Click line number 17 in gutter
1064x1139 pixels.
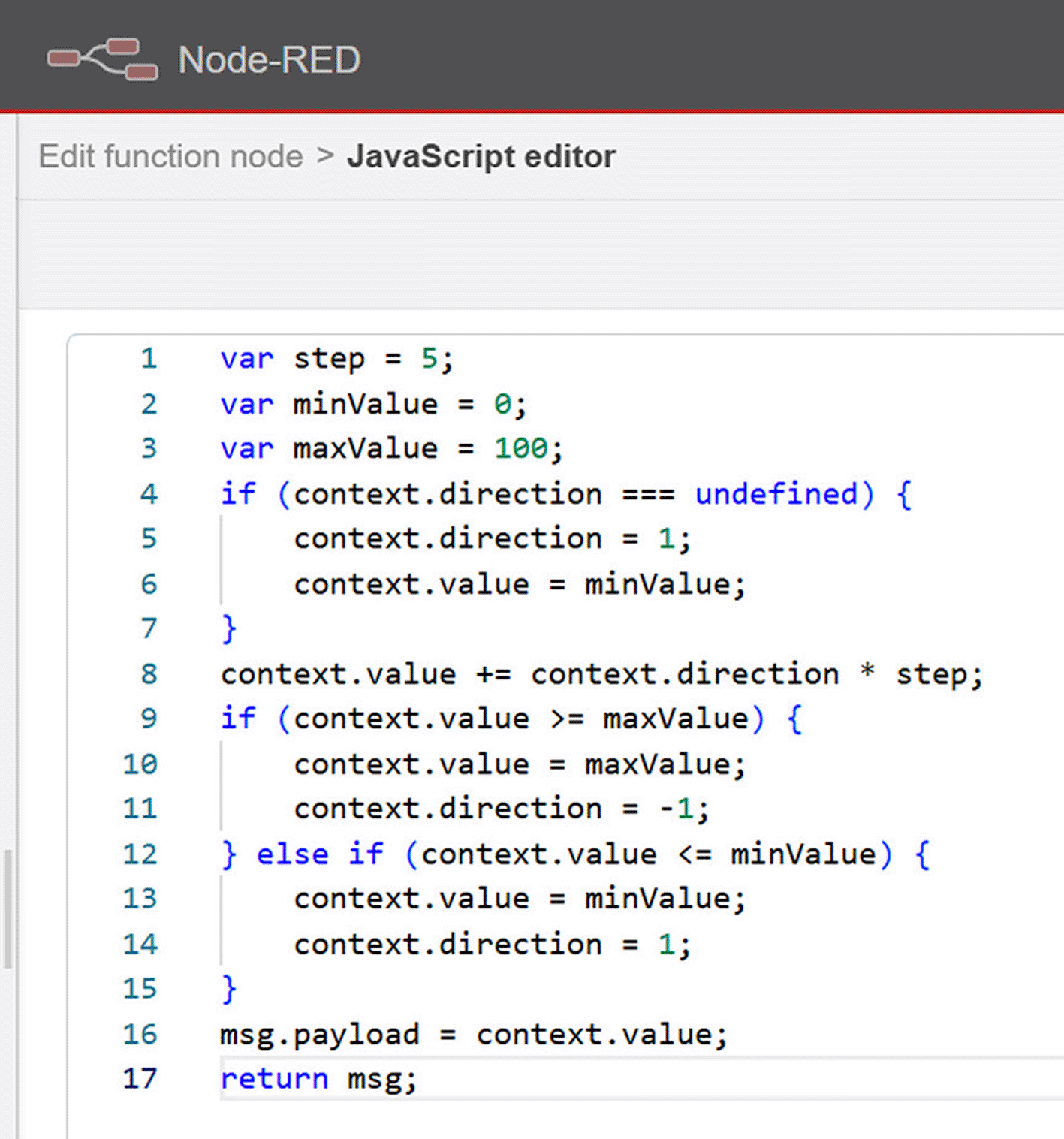[x=140, y=1079]
